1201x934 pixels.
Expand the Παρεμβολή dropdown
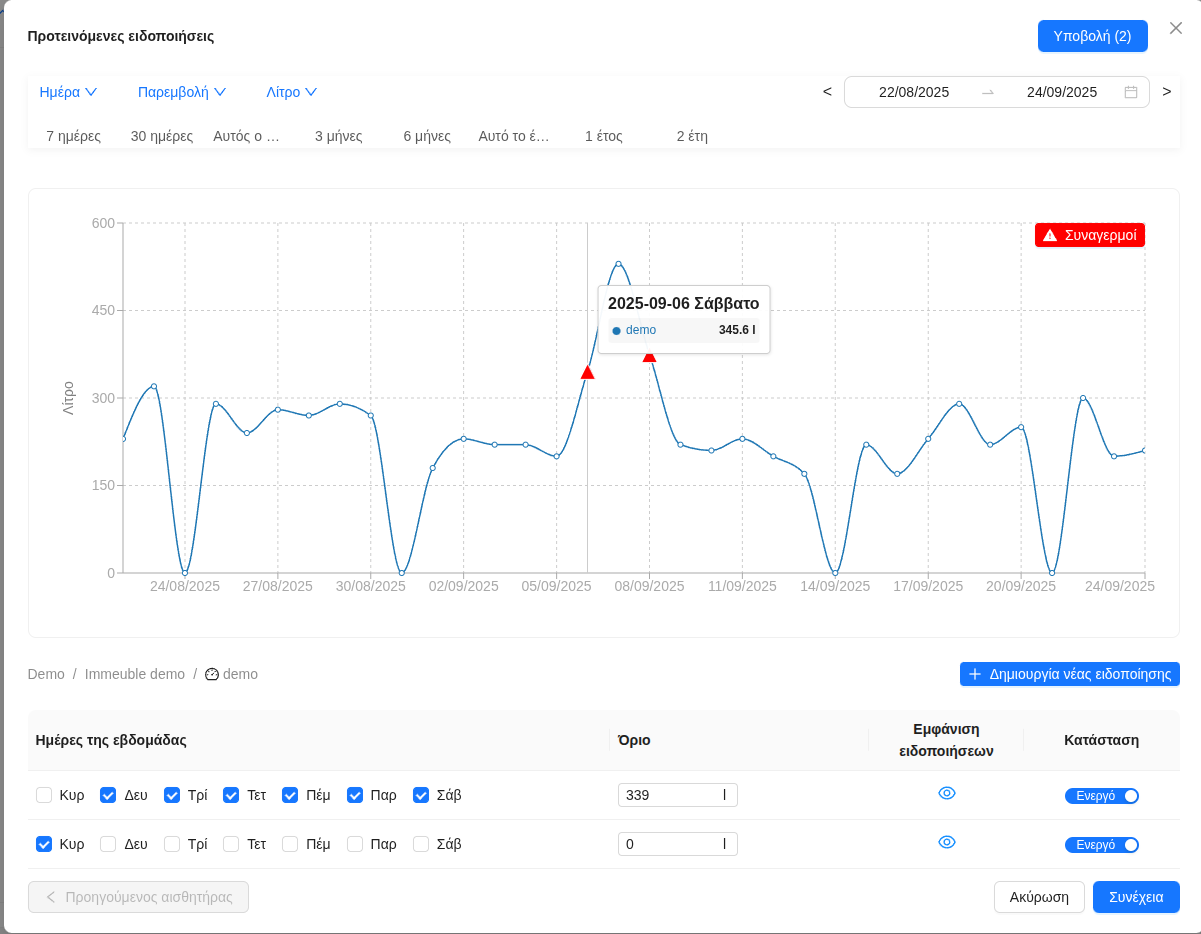[182, 92]
